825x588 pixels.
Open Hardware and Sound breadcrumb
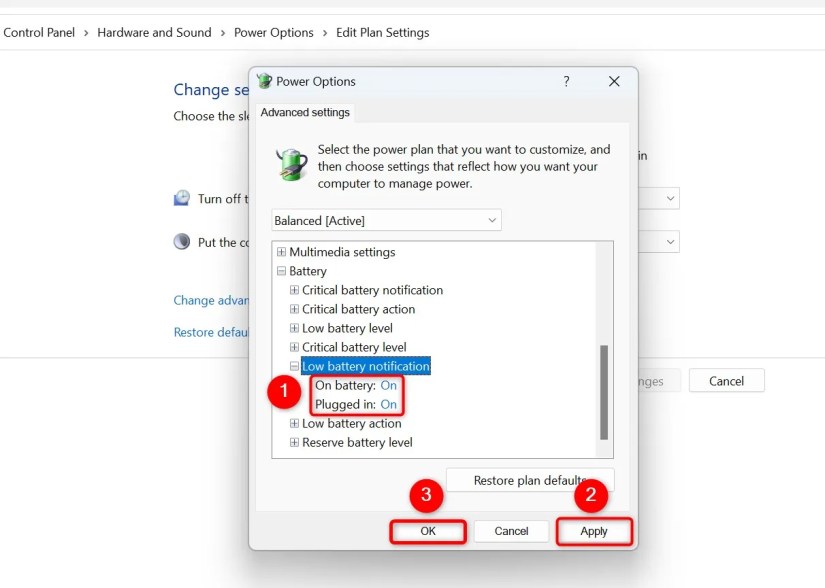tap(154, 33)
